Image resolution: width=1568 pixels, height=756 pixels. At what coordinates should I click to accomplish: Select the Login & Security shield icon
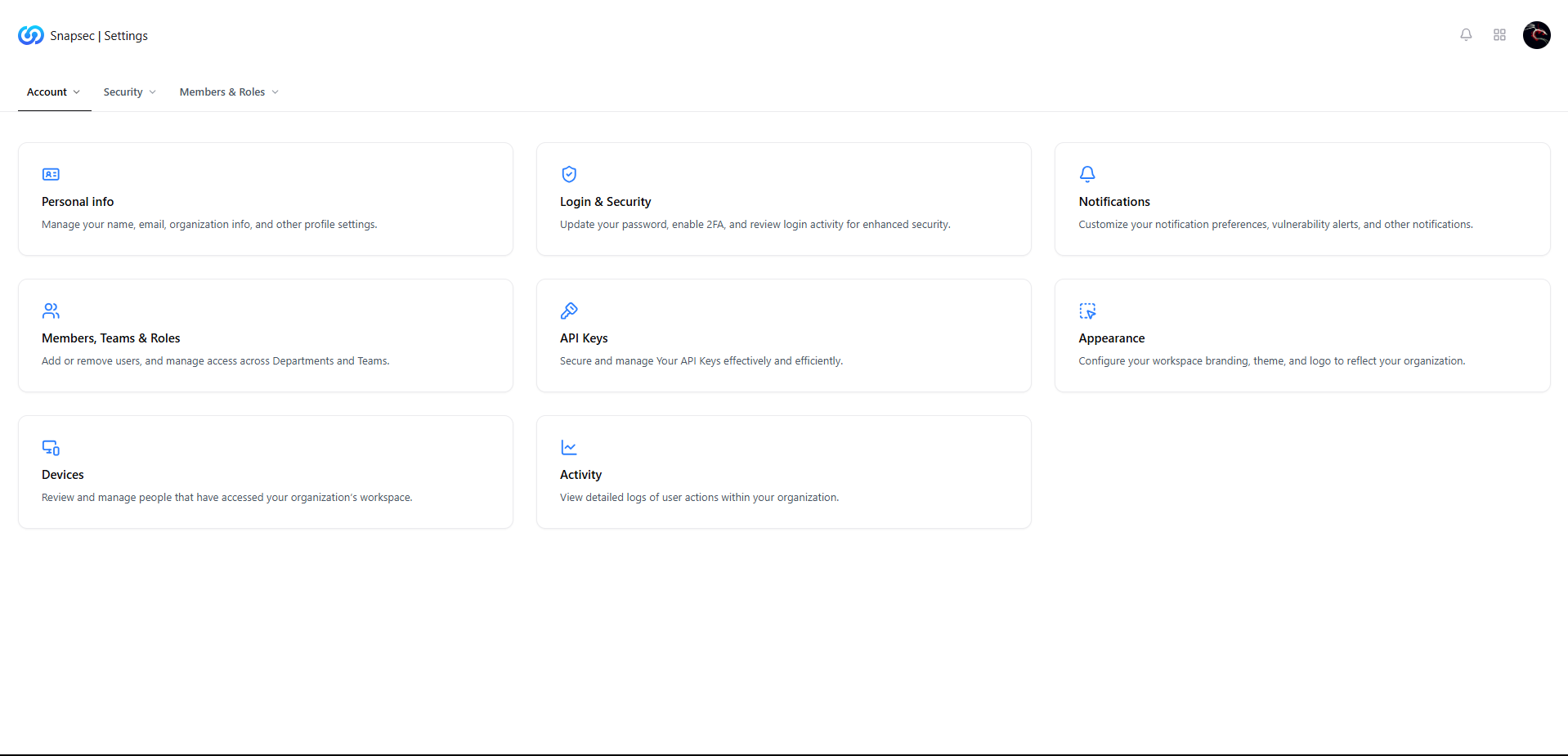[569, 174]
